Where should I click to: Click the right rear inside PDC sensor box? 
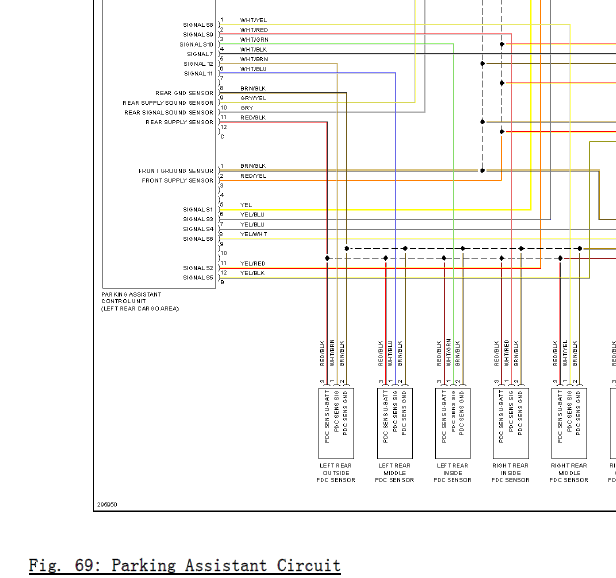pos(511,423)
